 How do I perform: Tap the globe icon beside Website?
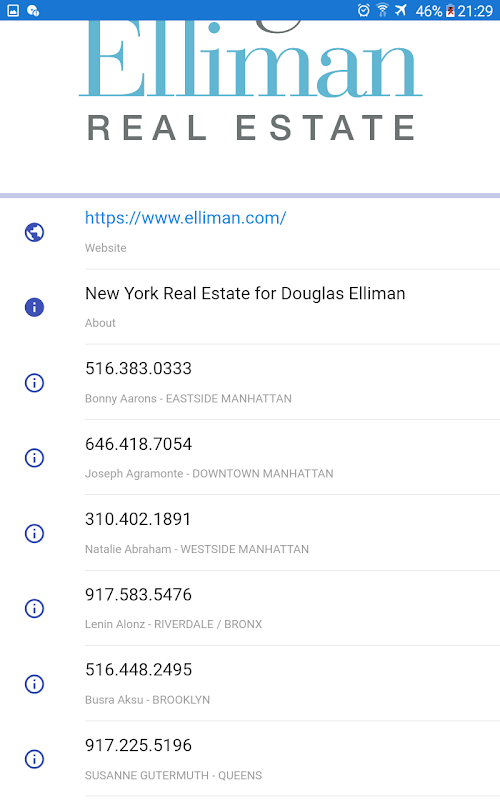coord(34,232)
